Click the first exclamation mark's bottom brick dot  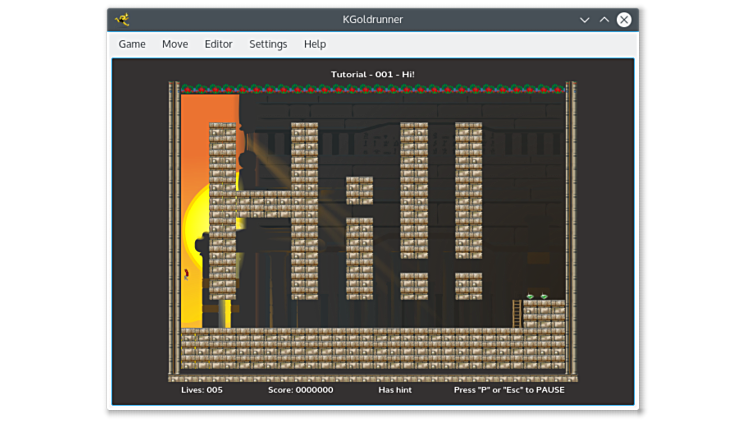(414, 286)
